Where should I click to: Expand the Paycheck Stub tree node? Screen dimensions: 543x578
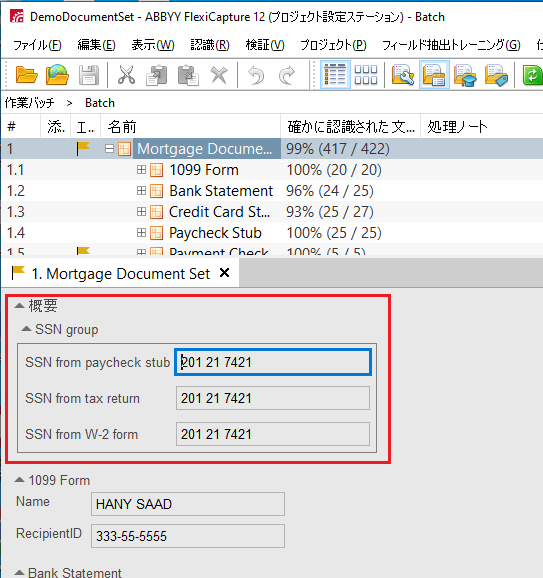pos(141,233)
